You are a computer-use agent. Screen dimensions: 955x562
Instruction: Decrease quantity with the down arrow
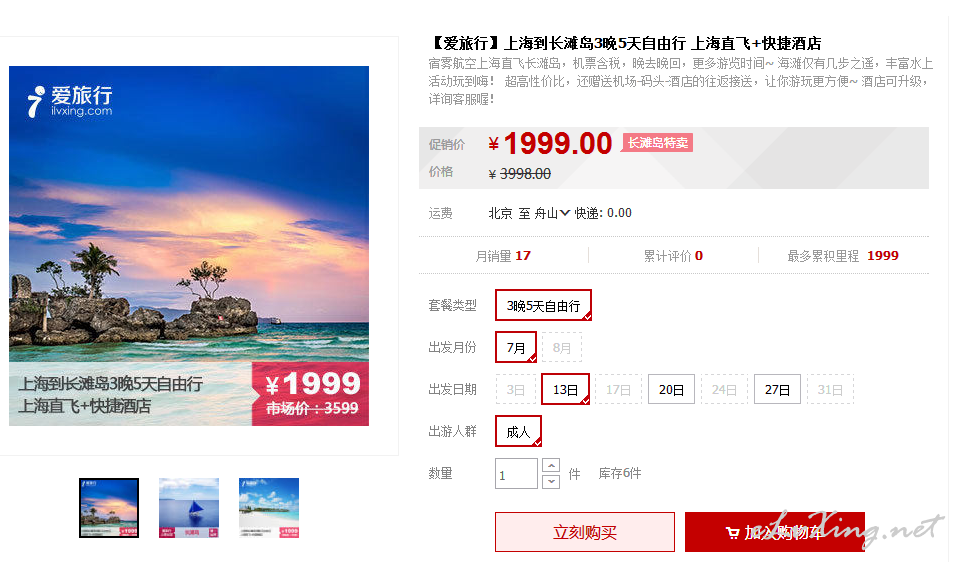(551, 482)
